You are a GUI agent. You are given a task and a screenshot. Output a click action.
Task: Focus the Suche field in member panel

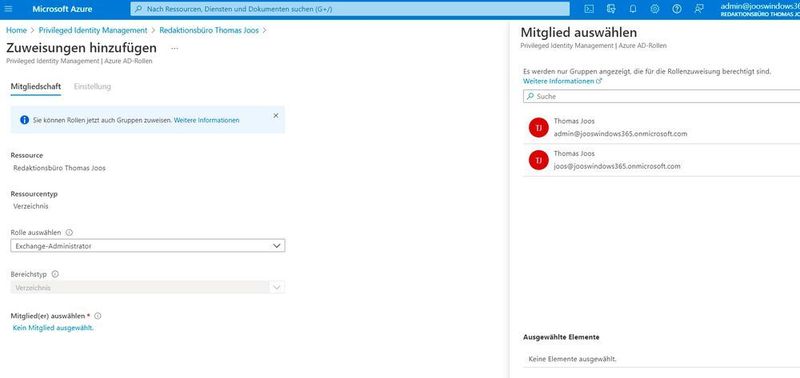tap(662, 96)
